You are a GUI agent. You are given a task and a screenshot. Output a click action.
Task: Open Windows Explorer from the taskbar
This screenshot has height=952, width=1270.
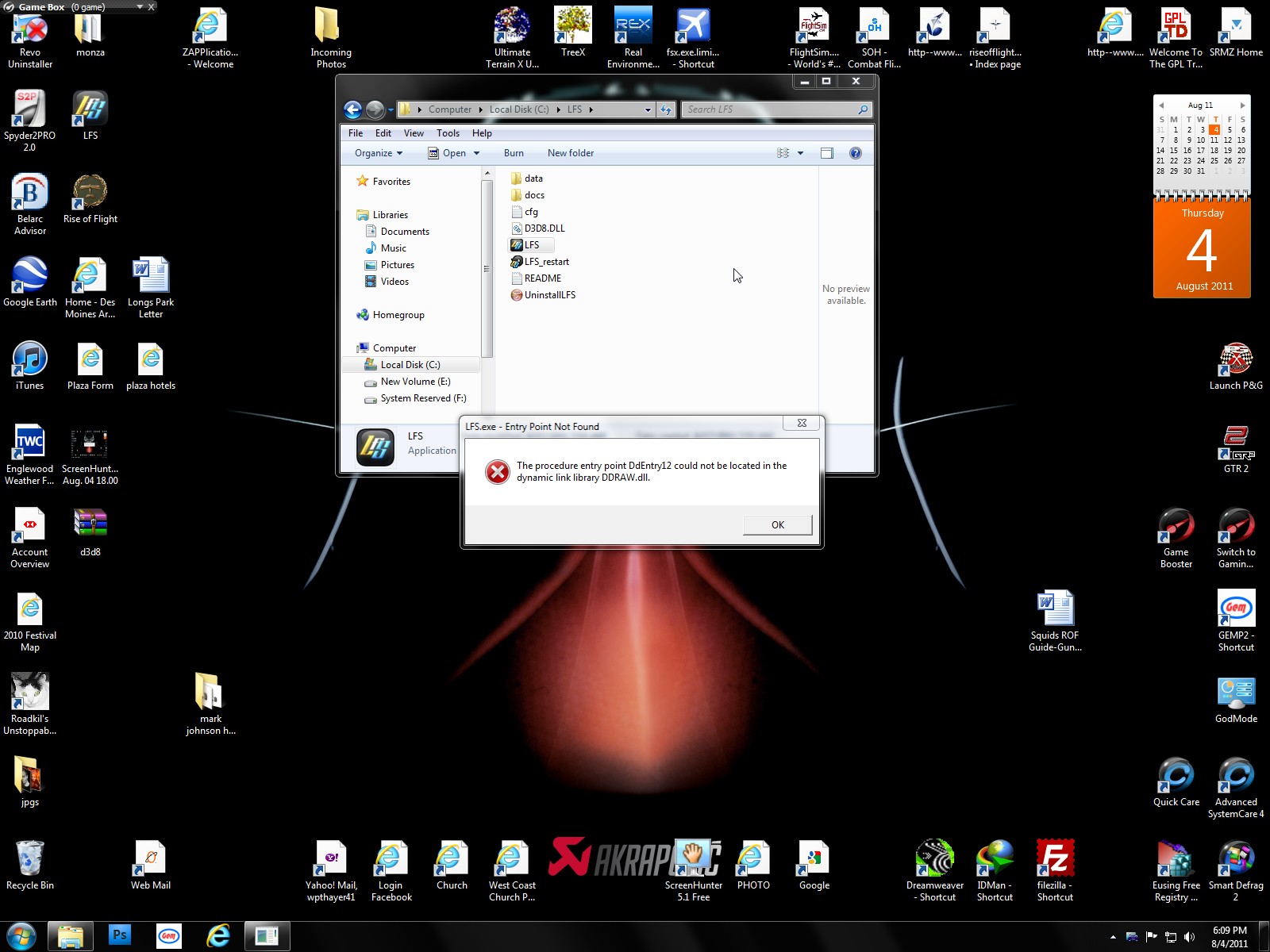[x=71, y=936]
